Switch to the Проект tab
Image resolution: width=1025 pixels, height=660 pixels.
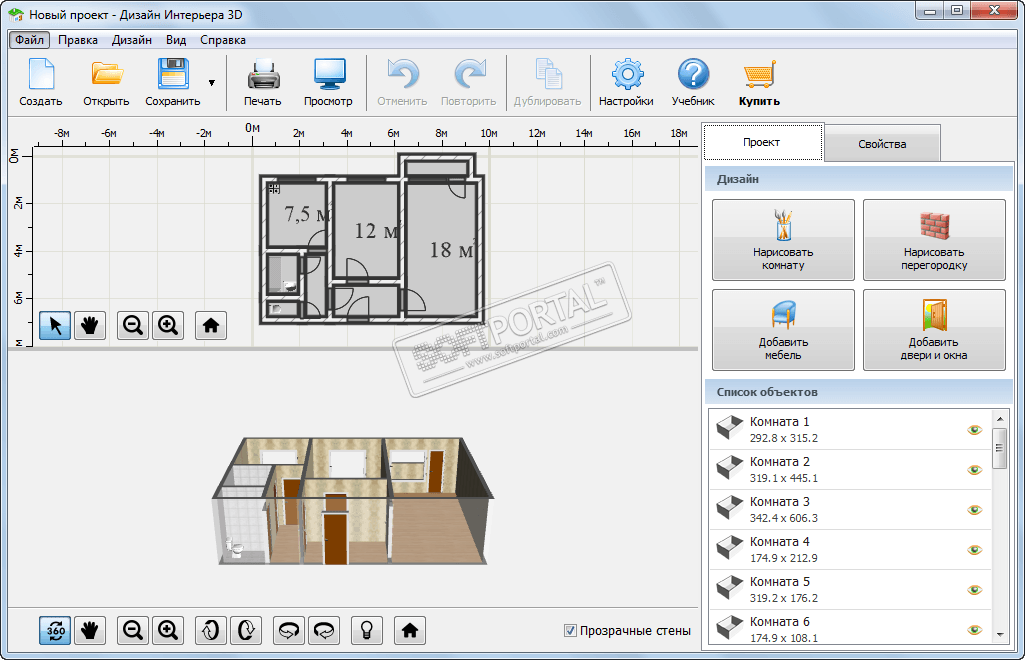762,142
